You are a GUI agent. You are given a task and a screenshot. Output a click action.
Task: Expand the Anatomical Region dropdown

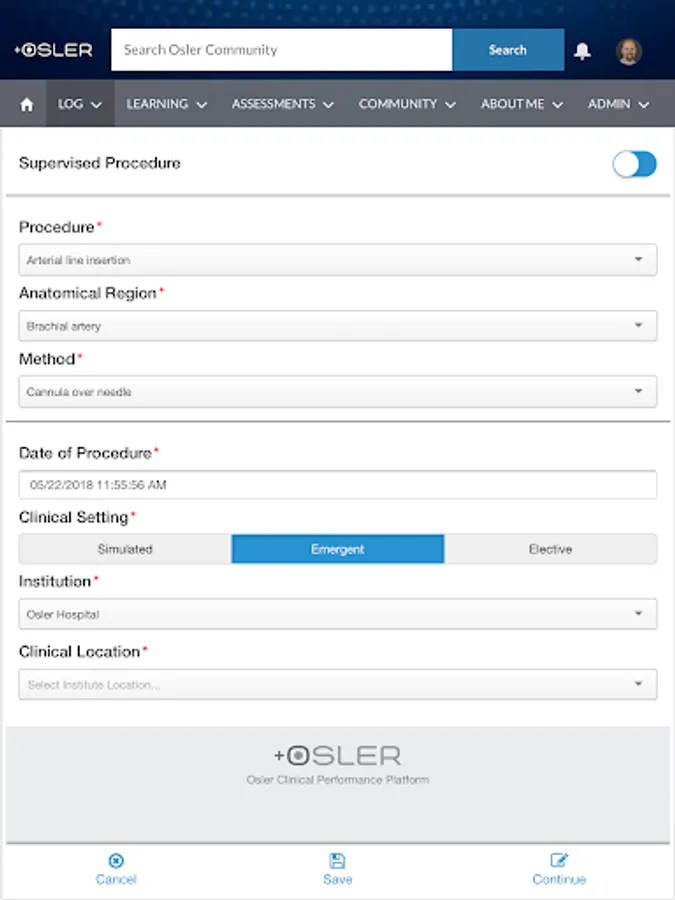point(338,326)
